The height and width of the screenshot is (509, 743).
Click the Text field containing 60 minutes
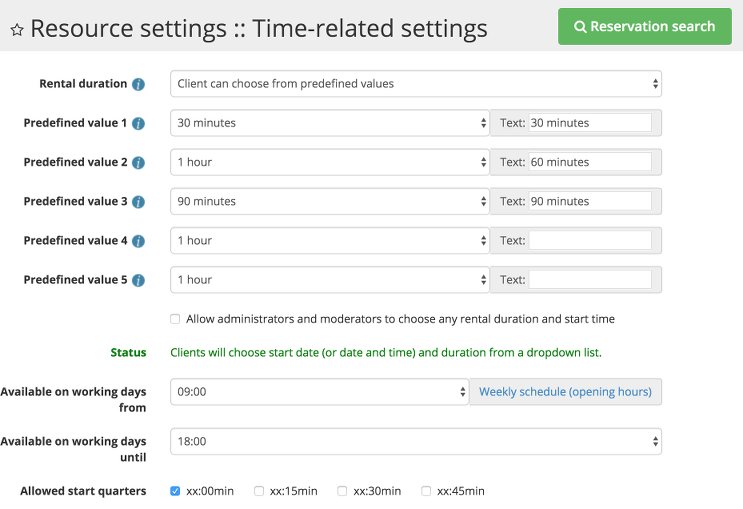pyautogui.click(x=589, y=162)
